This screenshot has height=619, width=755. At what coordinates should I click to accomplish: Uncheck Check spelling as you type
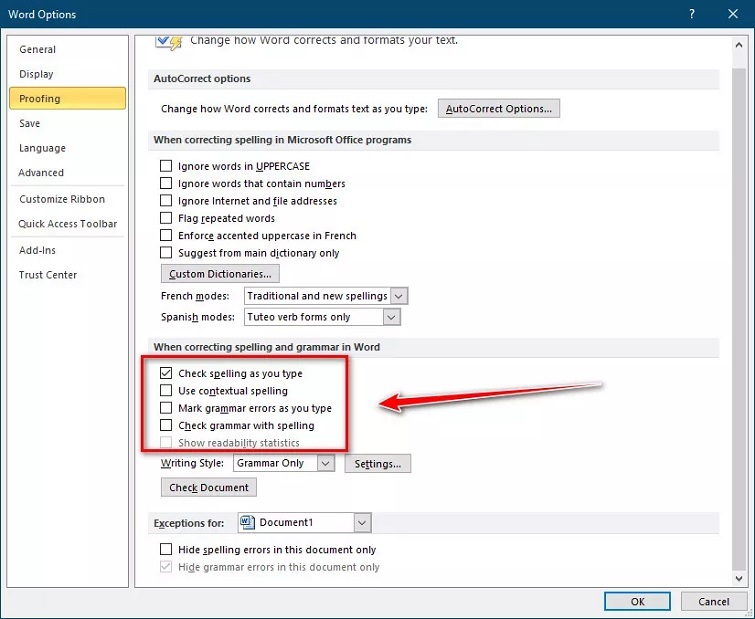167,373
